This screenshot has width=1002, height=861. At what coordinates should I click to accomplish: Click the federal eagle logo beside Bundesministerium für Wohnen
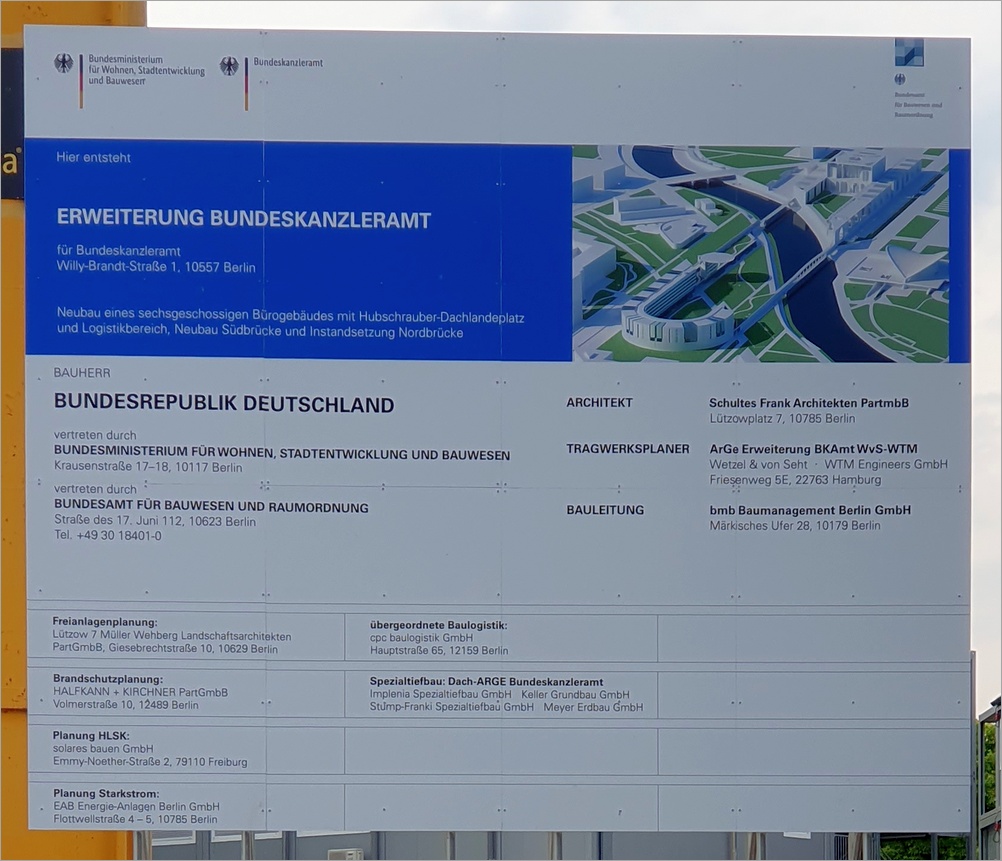[63, 63]
